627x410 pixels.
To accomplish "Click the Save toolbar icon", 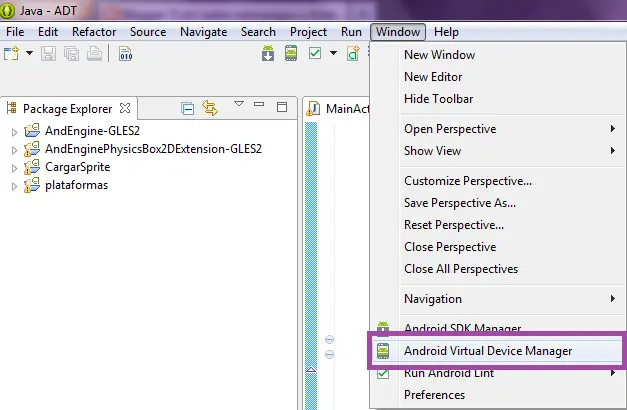I will point(48,53).
